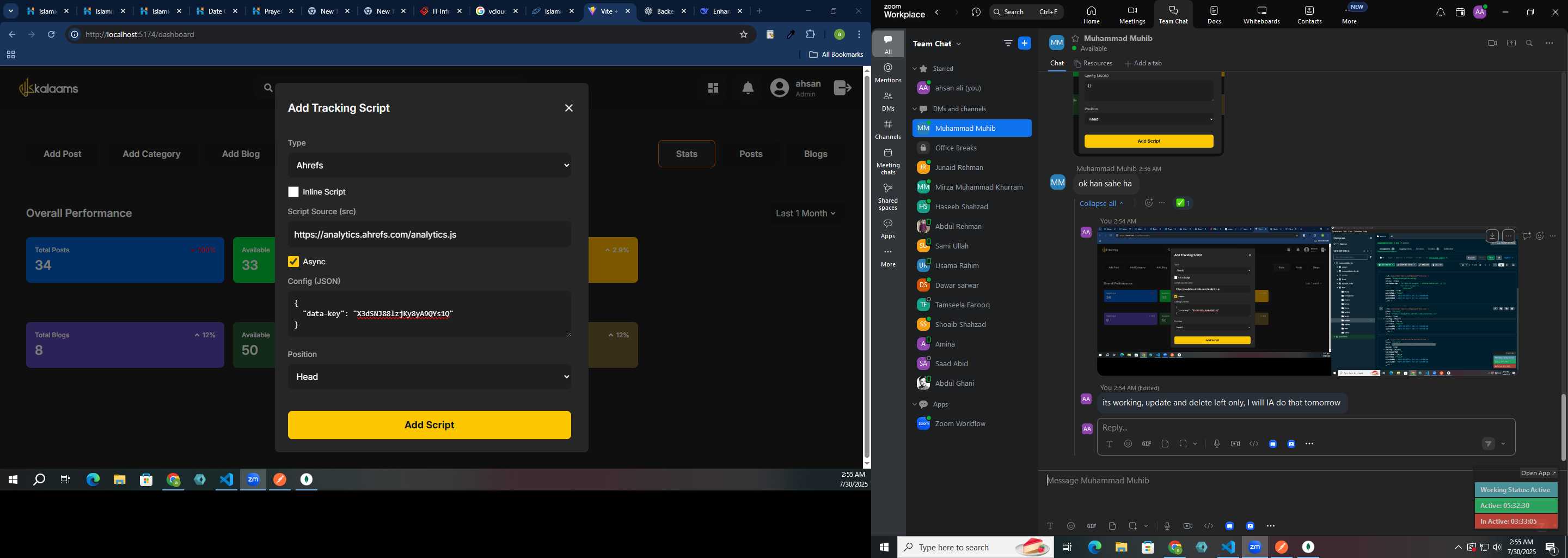1568x558 pixels.
Task: Collapse the Starred section
Action: (x=914, y=69)
